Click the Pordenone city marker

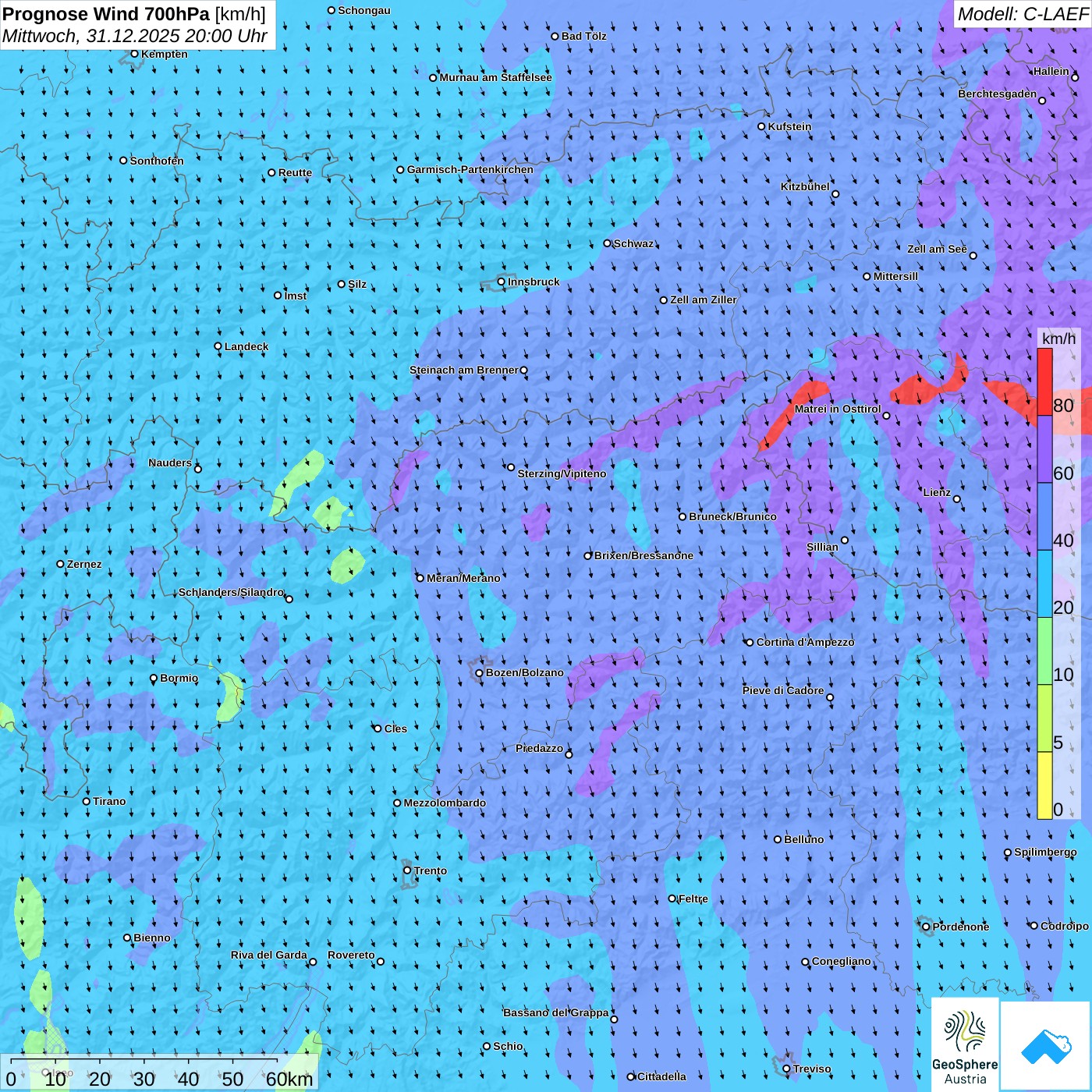[927, 927]
